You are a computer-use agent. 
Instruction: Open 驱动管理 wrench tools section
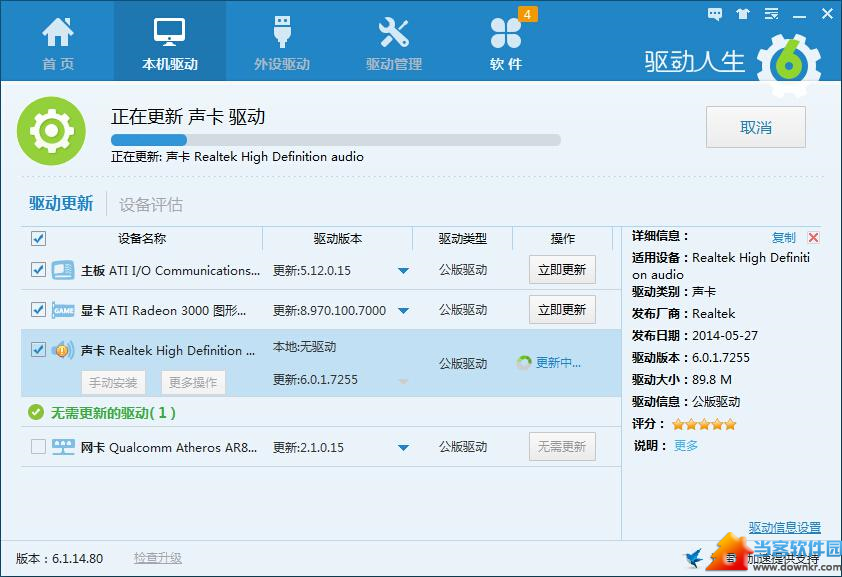(x=393, y=41)
